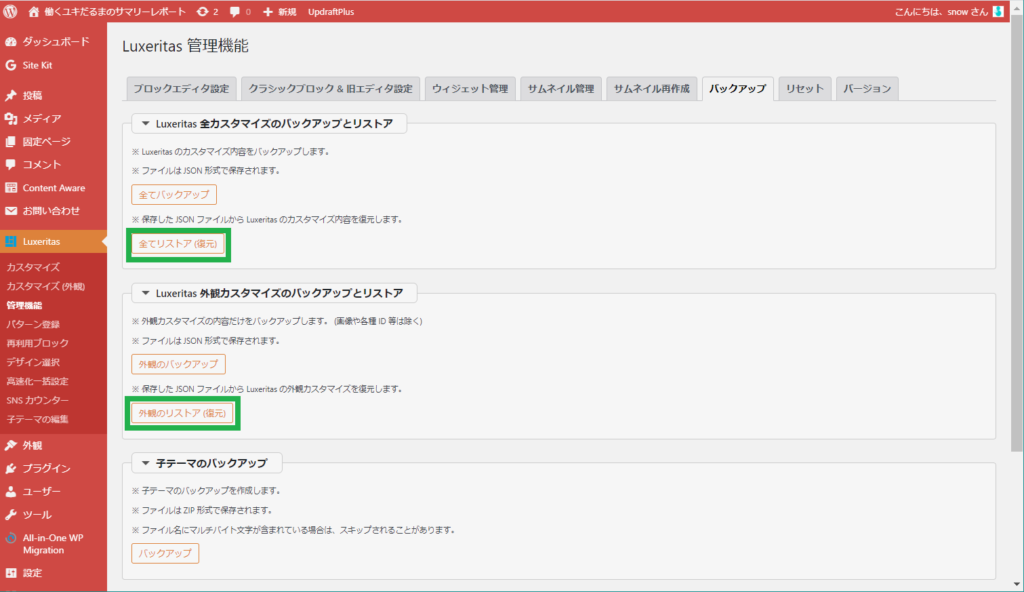Image resolution: width=1024 pixels, height=592 pixels.
Task: Click the ユーザー person icon
Action: click(x=10, y=491)
